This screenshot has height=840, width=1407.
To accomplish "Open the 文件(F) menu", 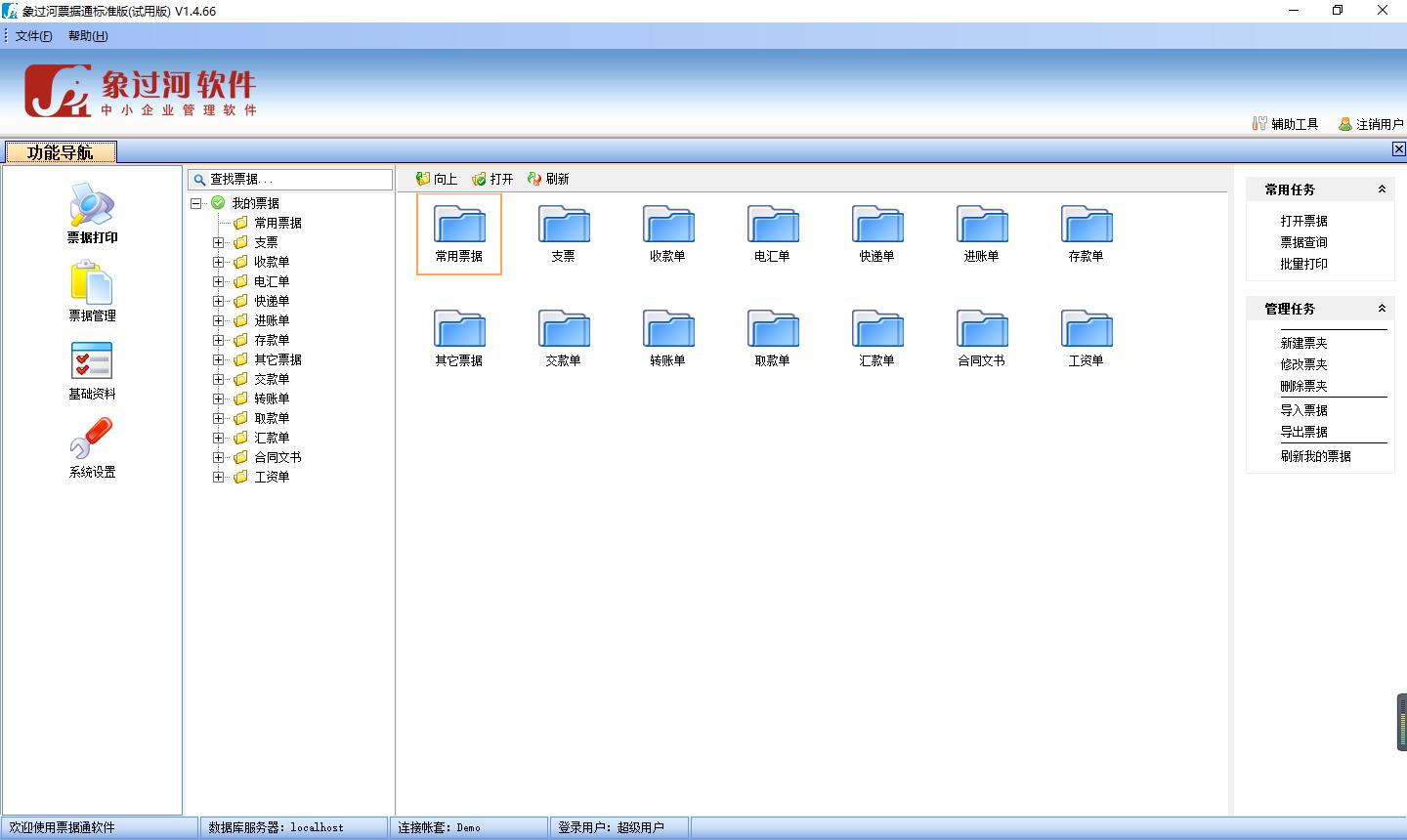I will click(33, 36).
